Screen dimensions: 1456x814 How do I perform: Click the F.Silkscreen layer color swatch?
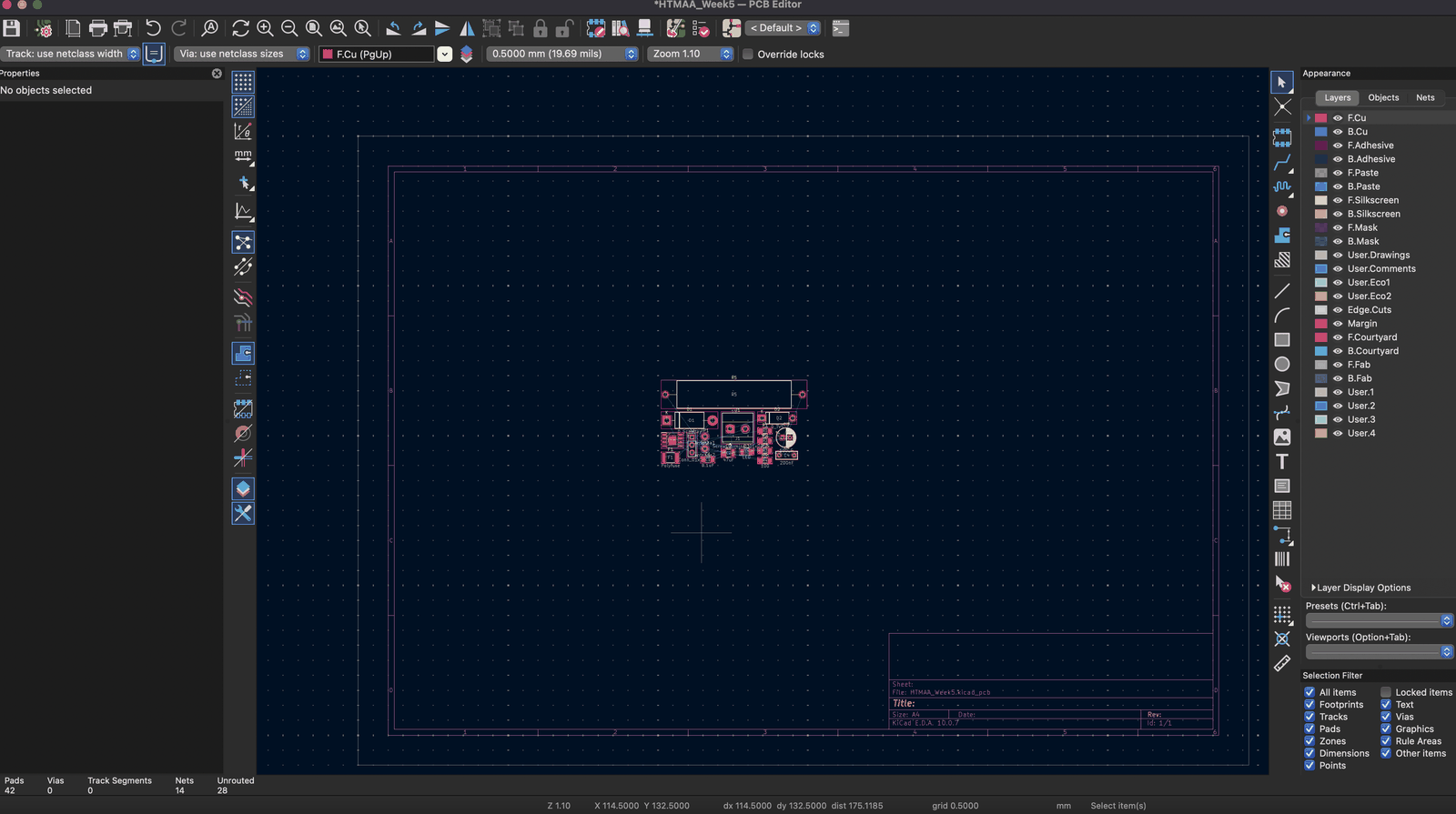[1321, 200]
